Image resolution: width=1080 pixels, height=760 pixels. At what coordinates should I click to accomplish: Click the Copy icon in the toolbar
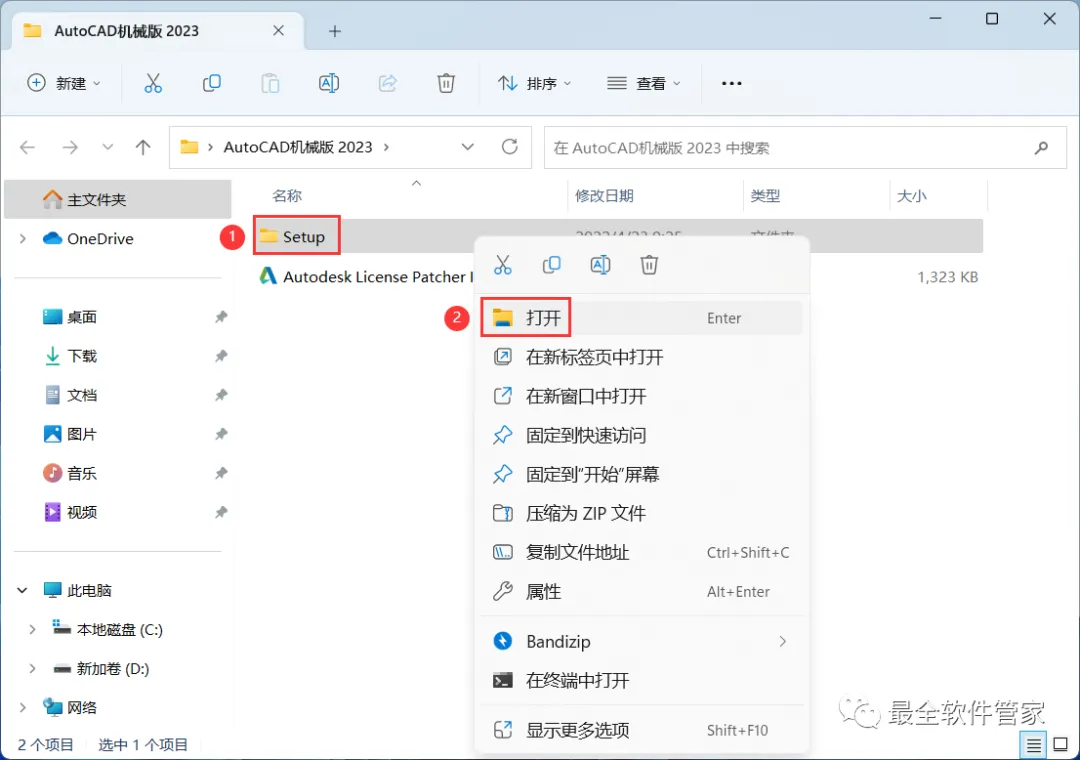[x=211, y=83]
